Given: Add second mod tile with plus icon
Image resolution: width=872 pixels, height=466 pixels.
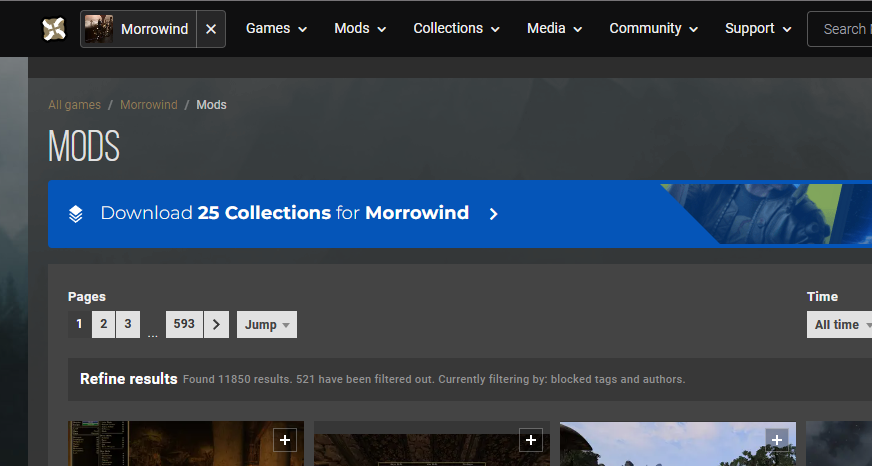Looking at the screenshot, I should (x=531, y=440).
